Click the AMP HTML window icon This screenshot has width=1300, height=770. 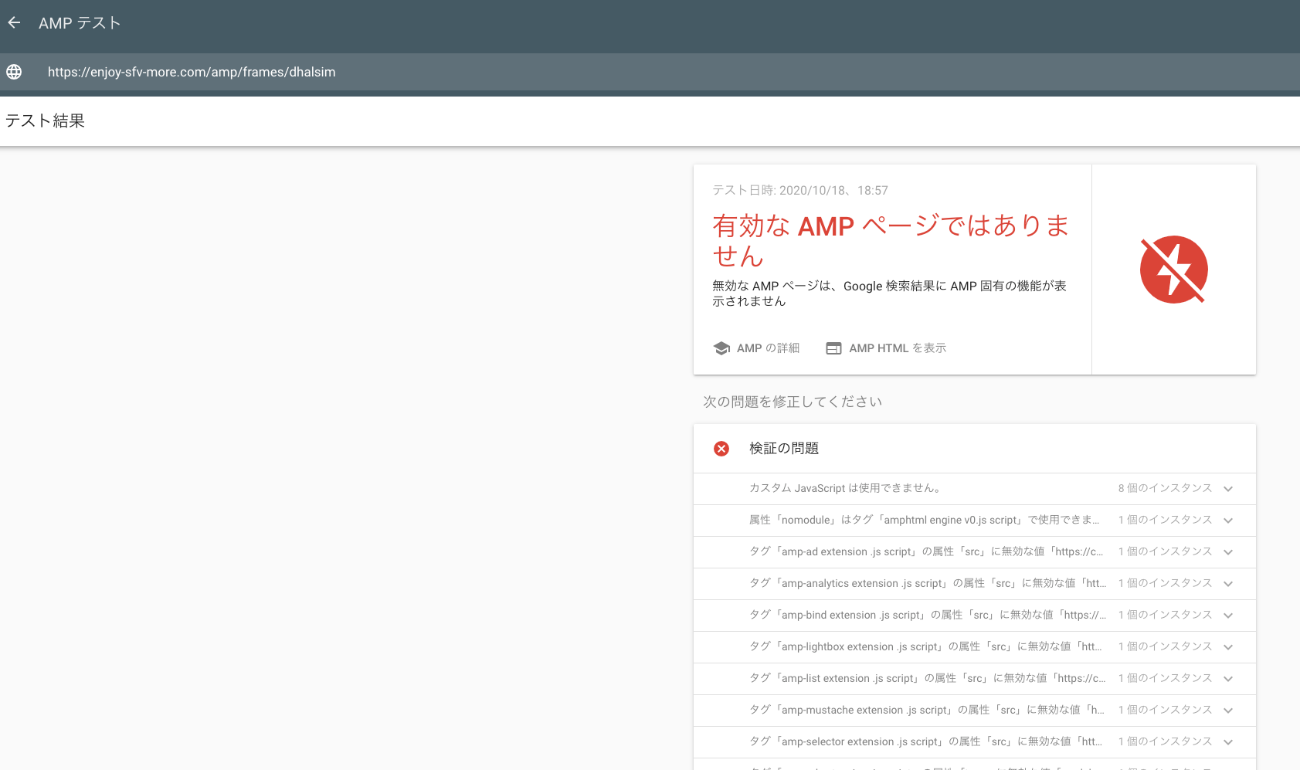point(833,348)
